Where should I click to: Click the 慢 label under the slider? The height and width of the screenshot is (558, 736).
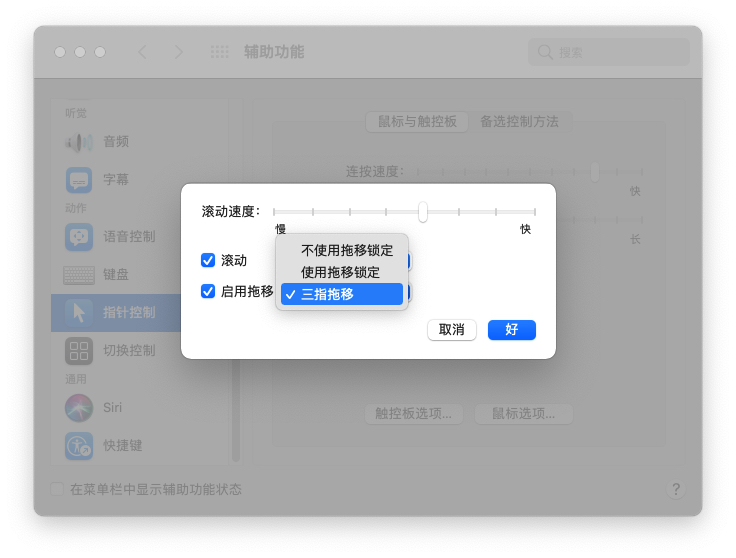281,229
